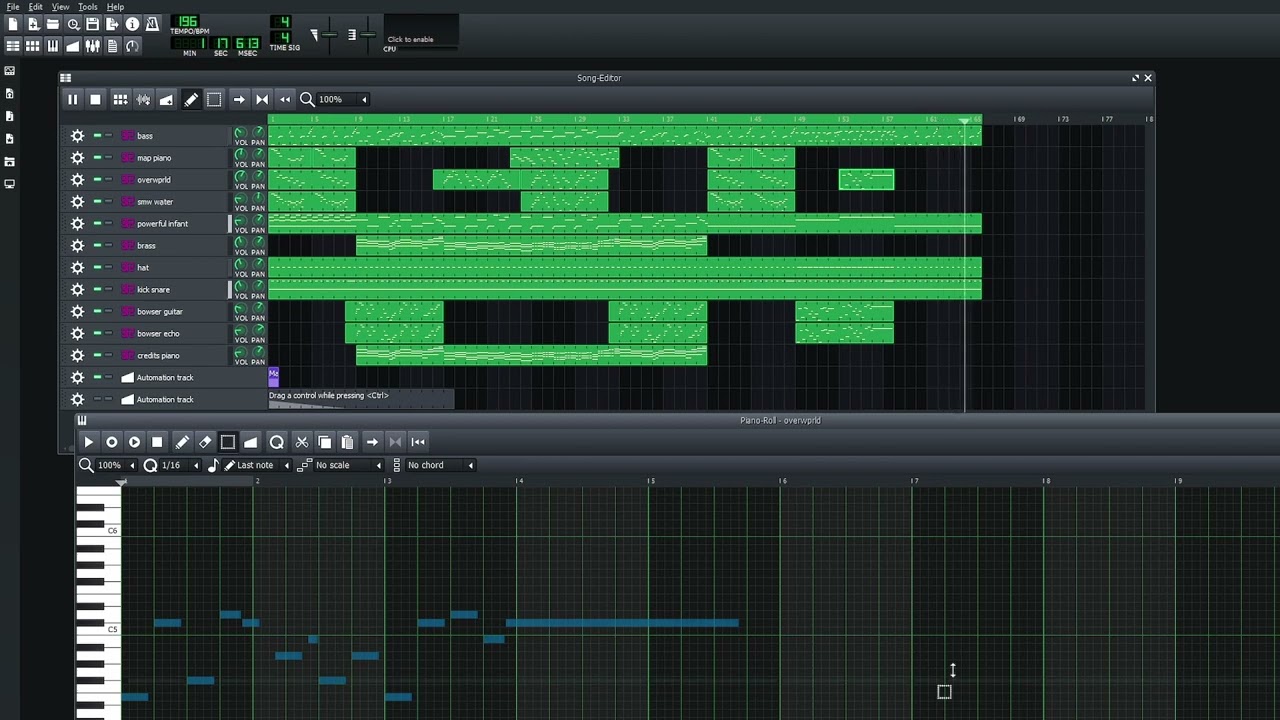Toggle the metronome icon

pos(152,24)
